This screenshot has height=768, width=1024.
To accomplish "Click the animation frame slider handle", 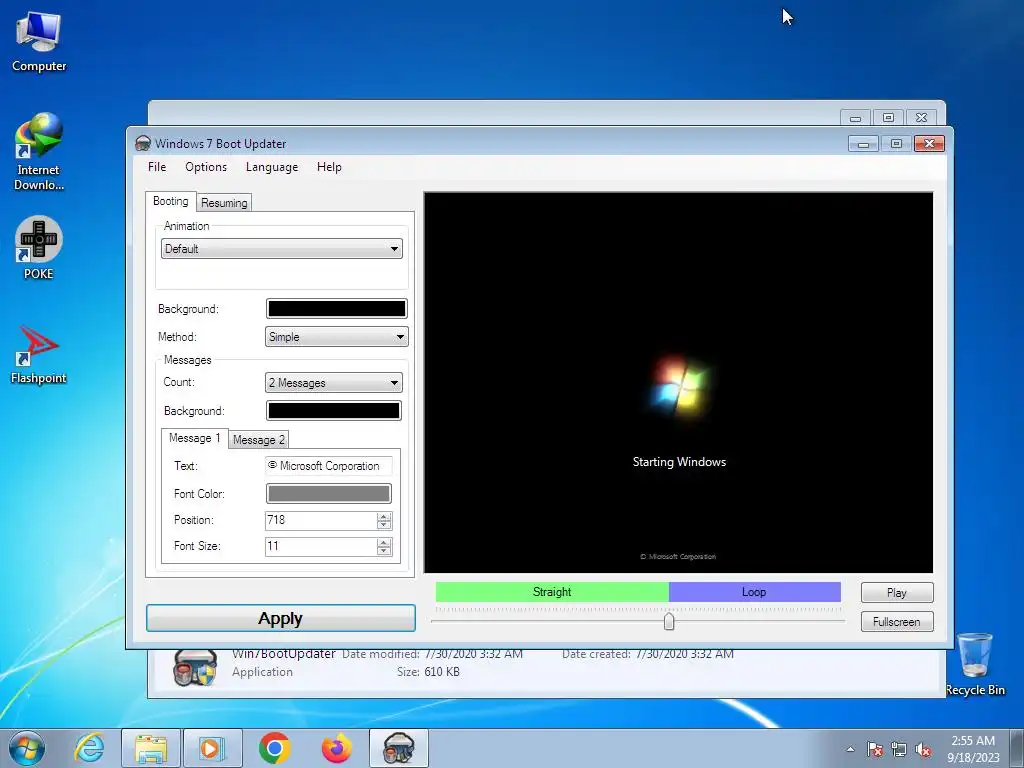I will pos(669,621).
